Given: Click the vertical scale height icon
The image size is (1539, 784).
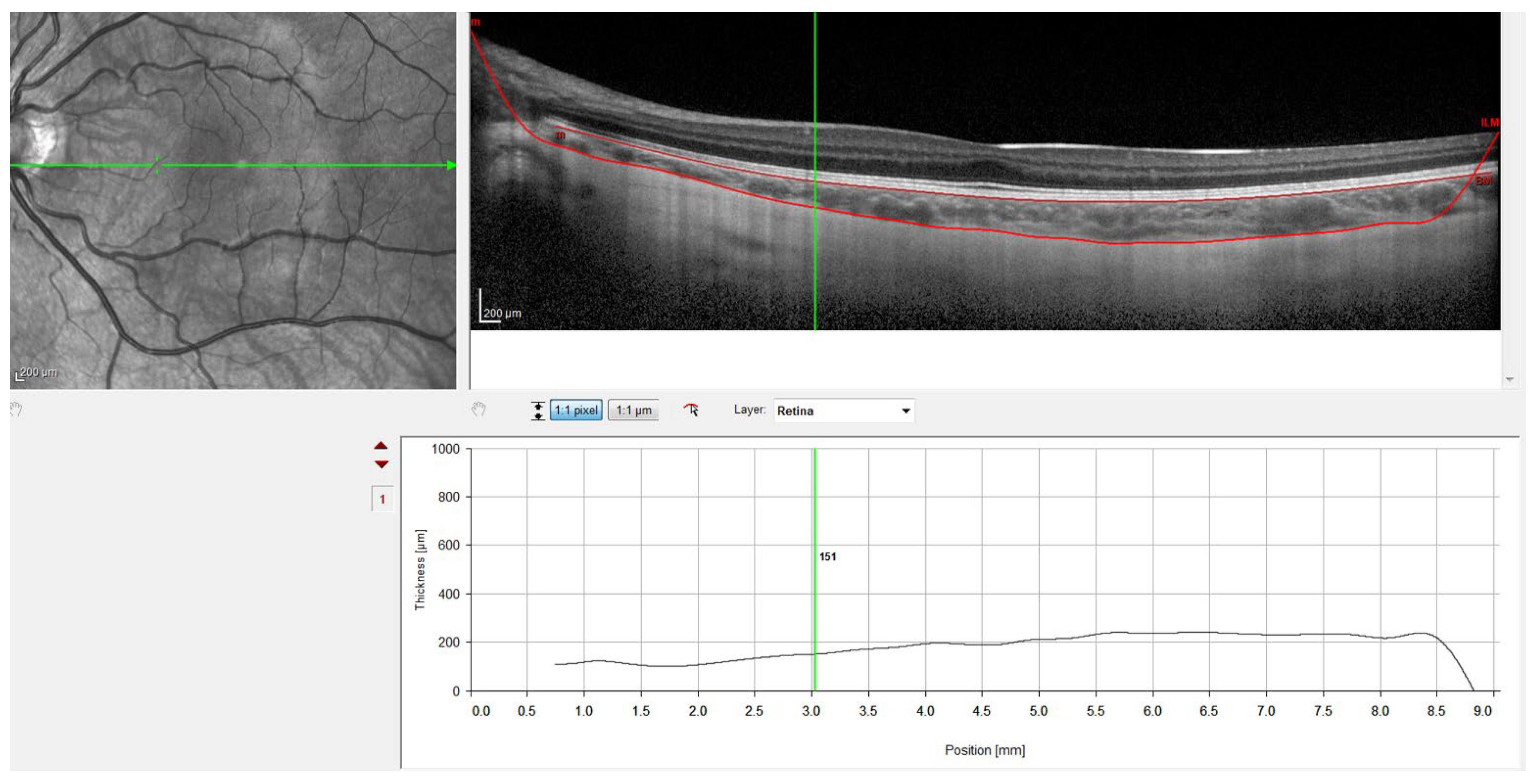Looking at the screenshot, I should [x=538, y=411].
